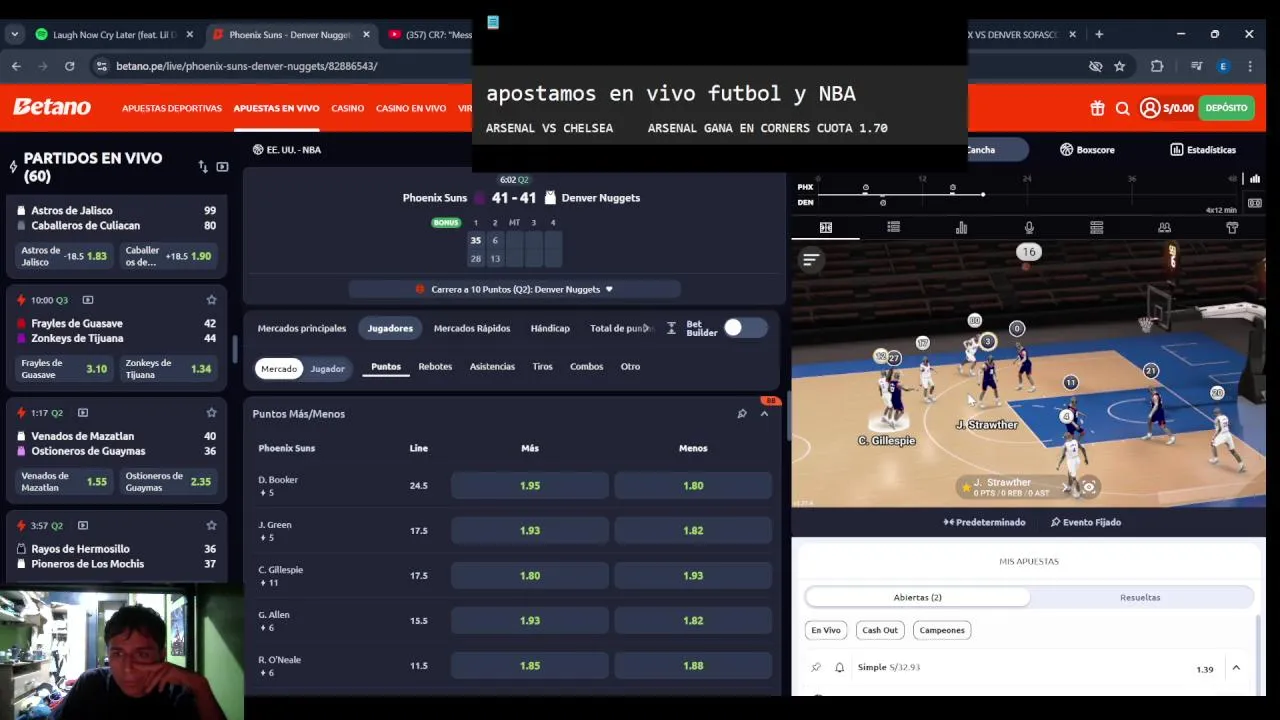1280x720 pixels.
Task: Open the gift promotions icon in Betano header
Action: [x=1097, y=108]
